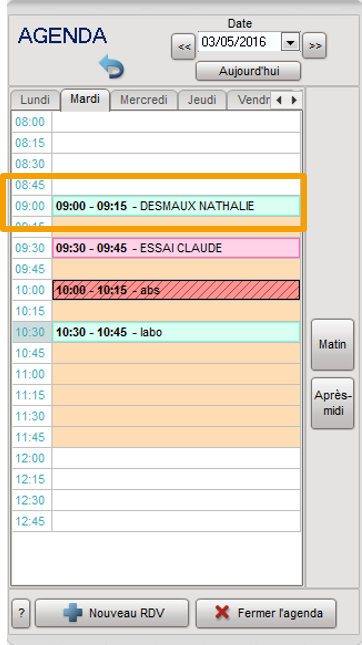Select the pink ESSAI CLAUDE appointment
Screen dimensions: 362x645
pos(176,248)
